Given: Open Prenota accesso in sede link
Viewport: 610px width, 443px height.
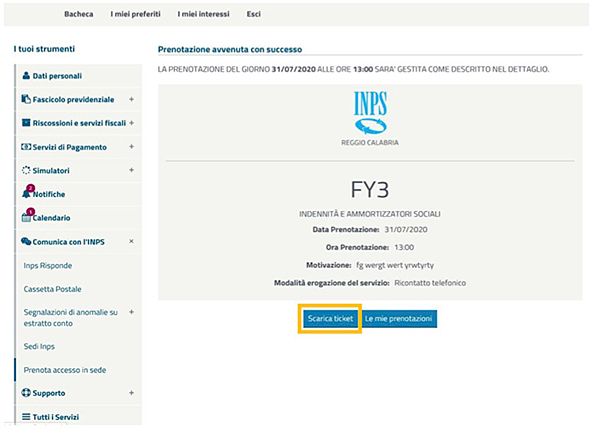Looking at the screenshot, I should pos(65,370).
